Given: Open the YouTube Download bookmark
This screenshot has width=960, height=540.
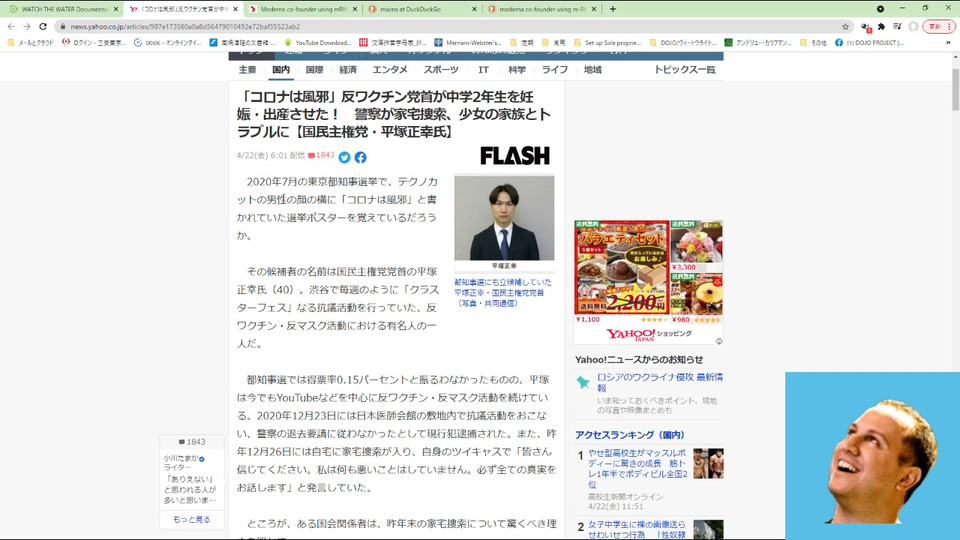Looking at the screenshot, I should (x=318, y=43).
